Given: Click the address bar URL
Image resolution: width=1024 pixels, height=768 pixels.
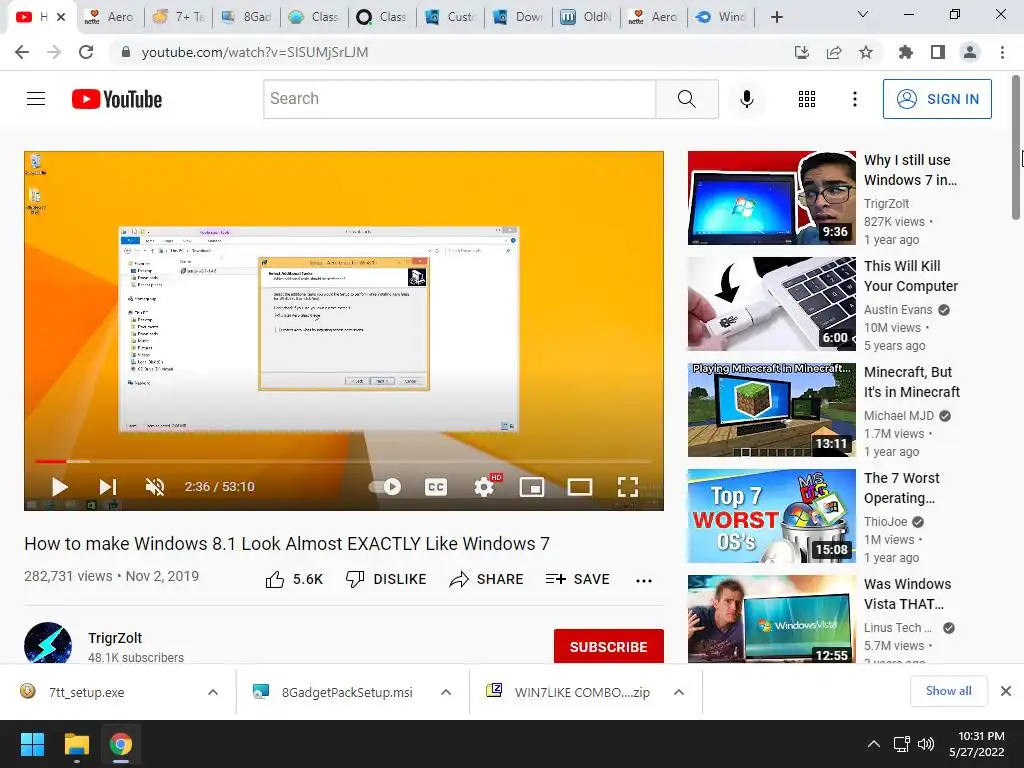Looking at the screenshot, I should click(255, 52).
